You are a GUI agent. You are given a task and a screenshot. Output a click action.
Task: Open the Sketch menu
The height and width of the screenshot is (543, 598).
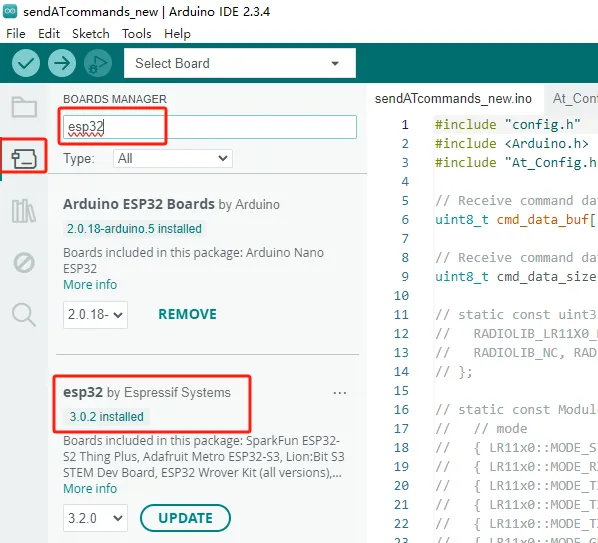[x=91, y=34]
